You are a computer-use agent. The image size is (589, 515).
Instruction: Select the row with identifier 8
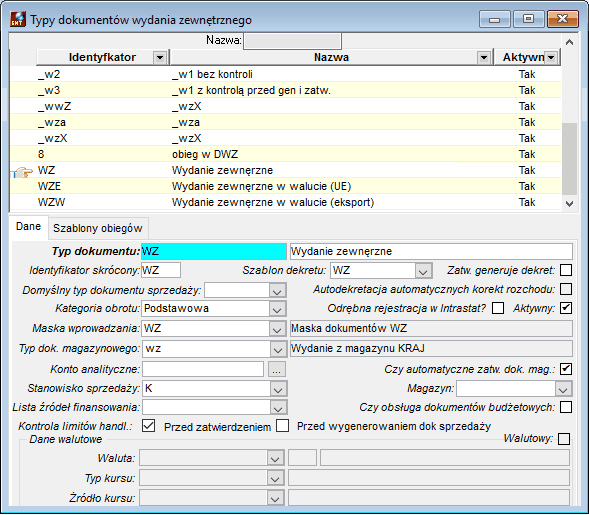285,154
